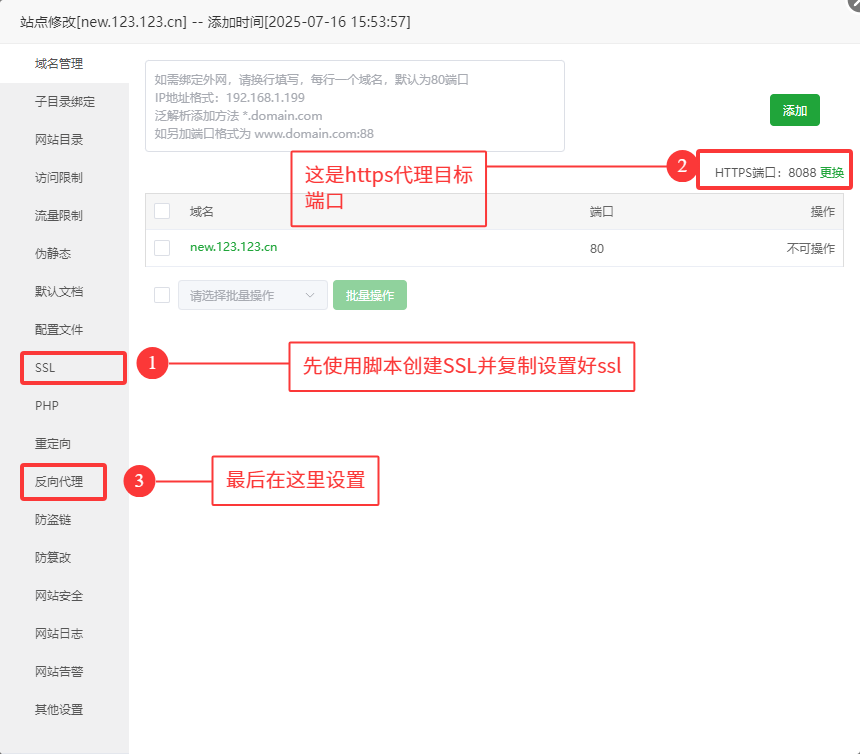This screenshot has height=754, width=860.
Task: Click the green 添加 button
Action: click(x=794, y=110)
